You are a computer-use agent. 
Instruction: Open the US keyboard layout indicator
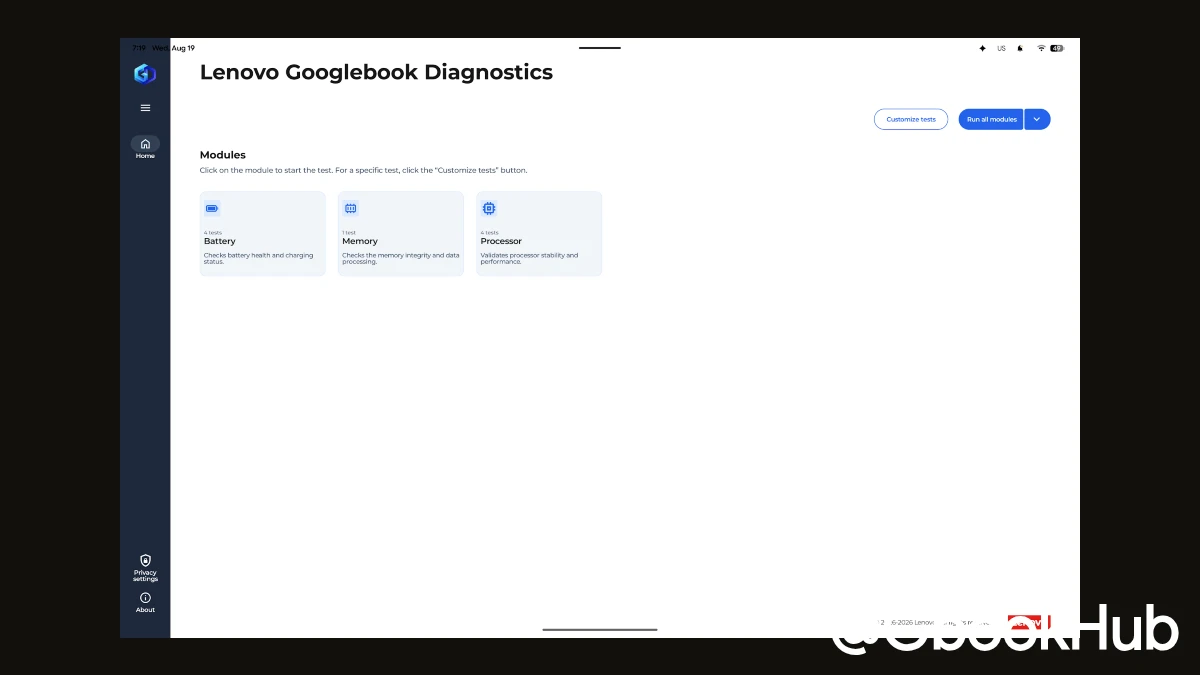[x=1001, y=48]
